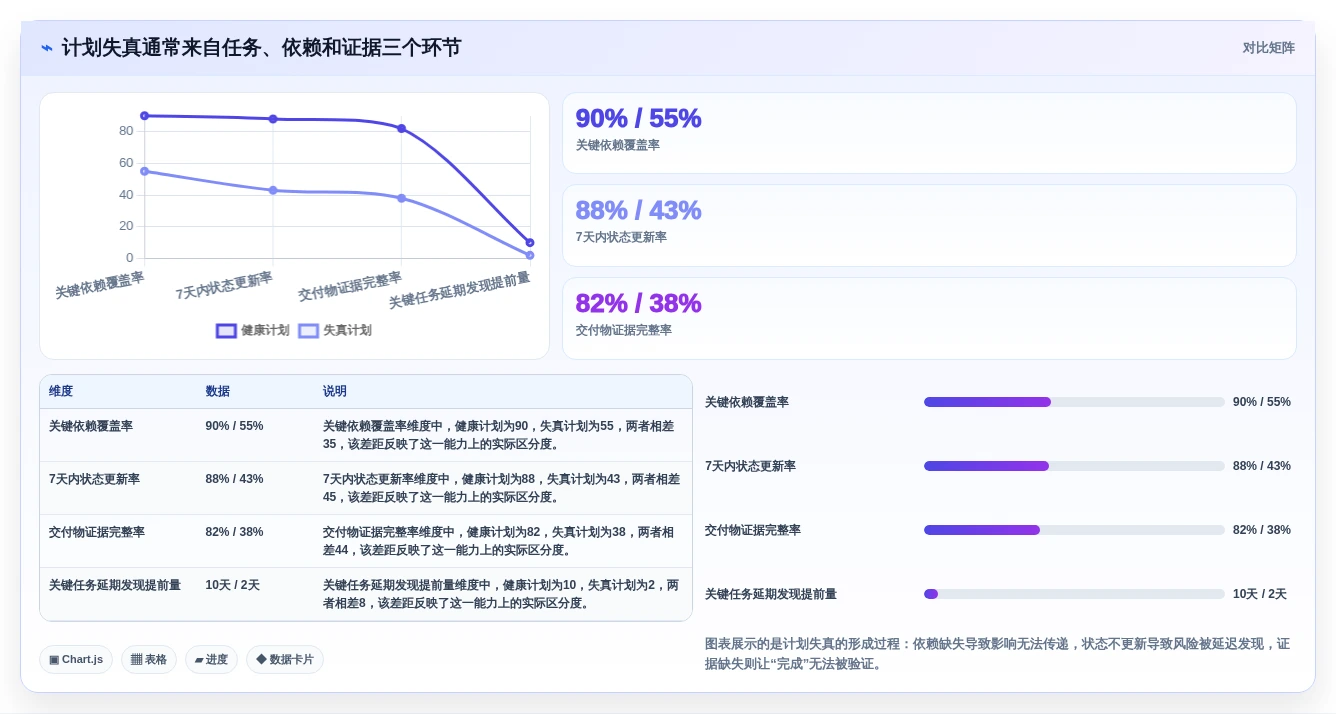1336x714 pixels.
Task: Click chart axis label 交付物证据完整率
Action: 350,287
